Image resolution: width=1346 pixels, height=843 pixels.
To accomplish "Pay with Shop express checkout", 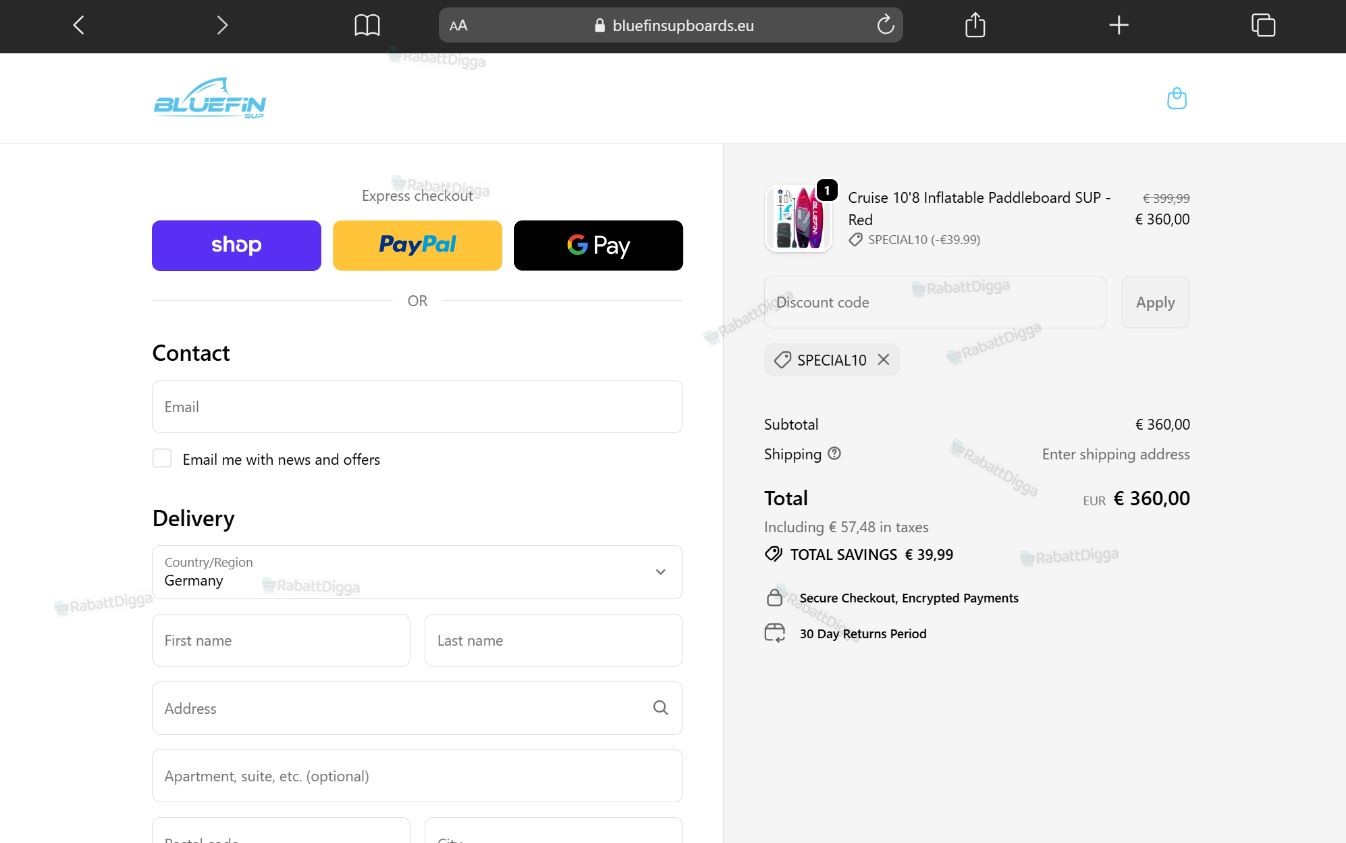I will pyautogui.click(x=236, y=246).
